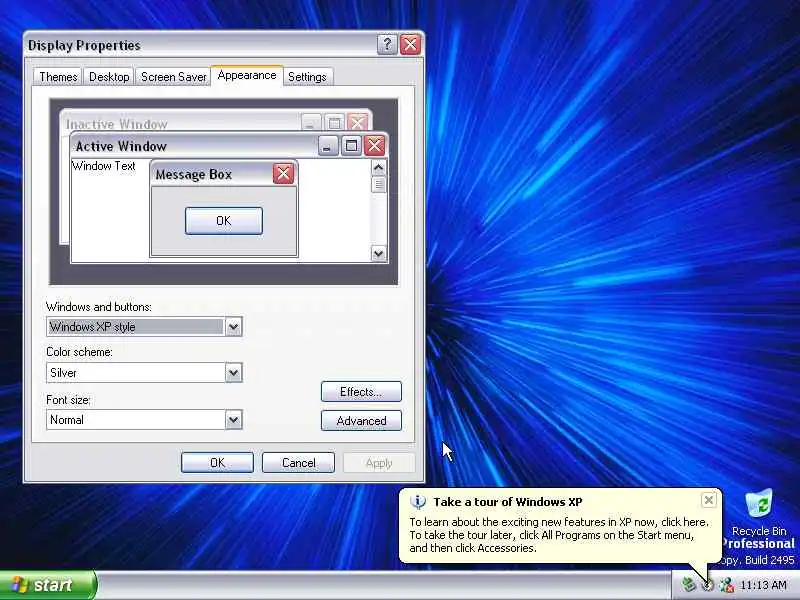Switch to the Themes tab
The height and width of the screenshot is (600, 800).
point(58,77)
